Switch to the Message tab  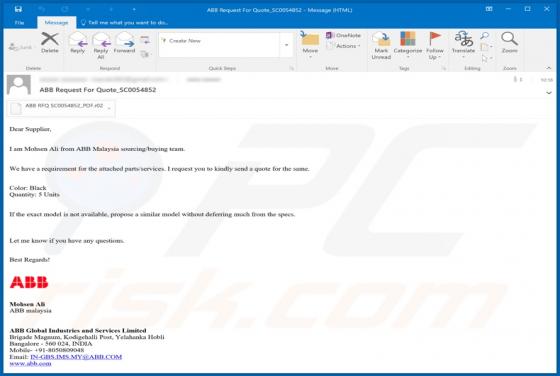(56, 22)
